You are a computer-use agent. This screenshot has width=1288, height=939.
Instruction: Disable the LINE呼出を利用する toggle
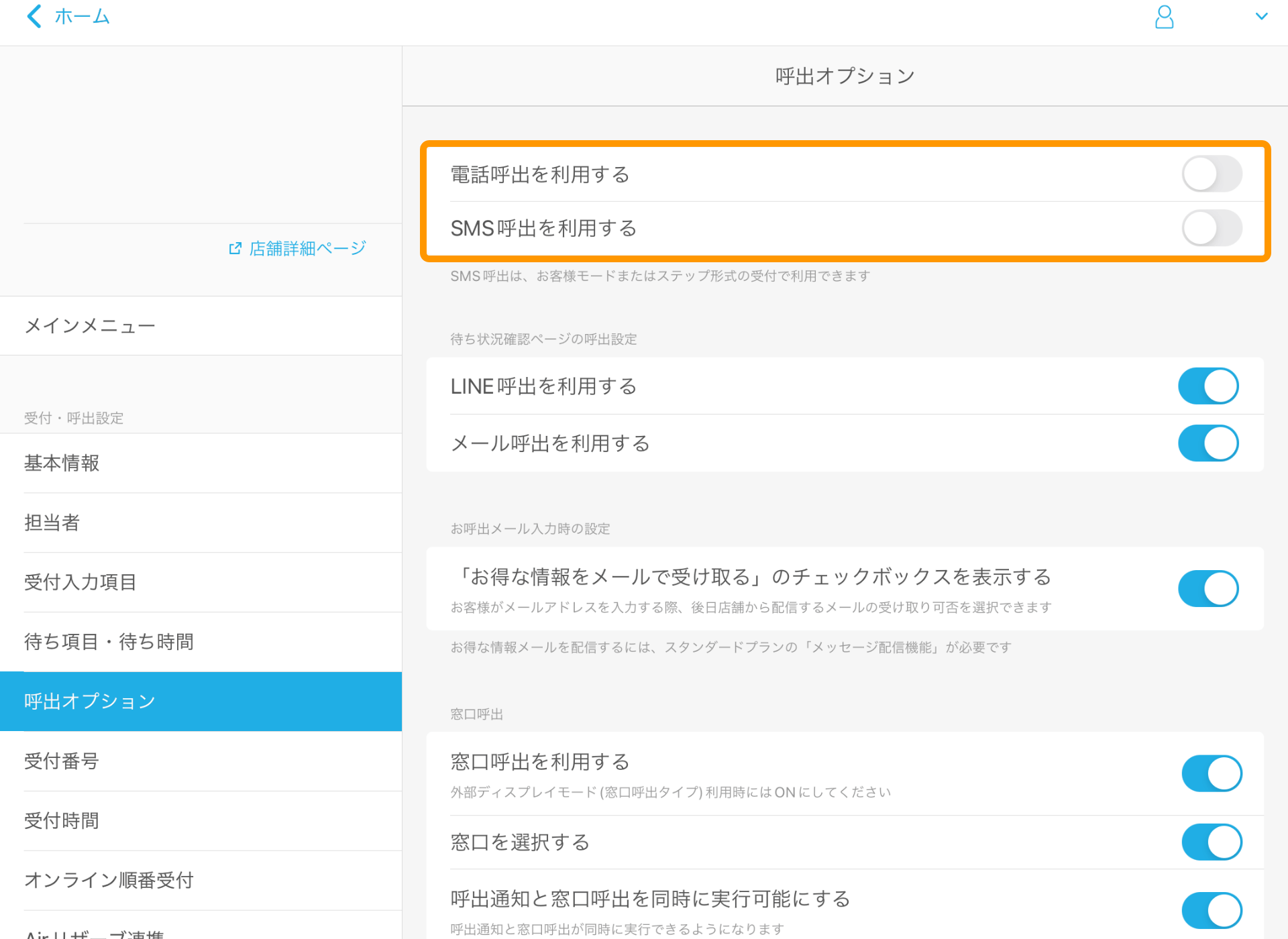pyautogui.click(x=1208, y=386)
